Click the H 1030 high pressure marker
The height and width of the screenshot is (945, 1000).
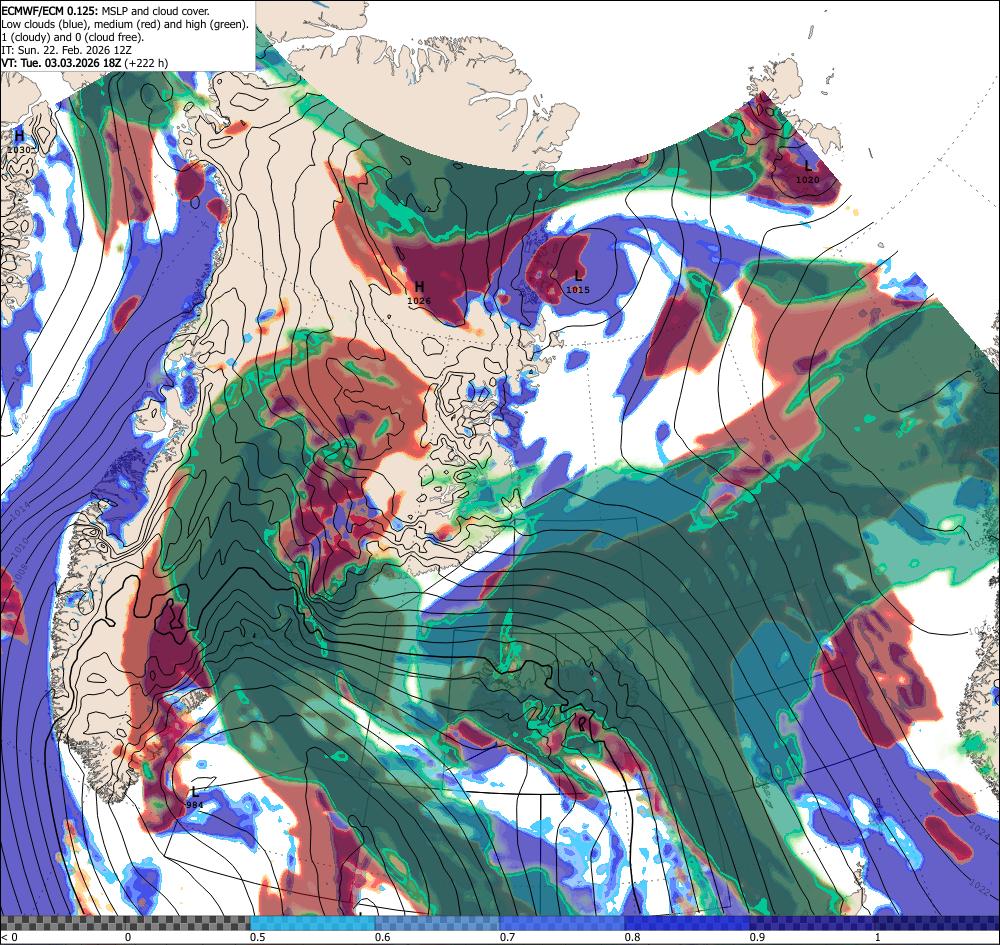pyautogui.click(x=19, y=142)
